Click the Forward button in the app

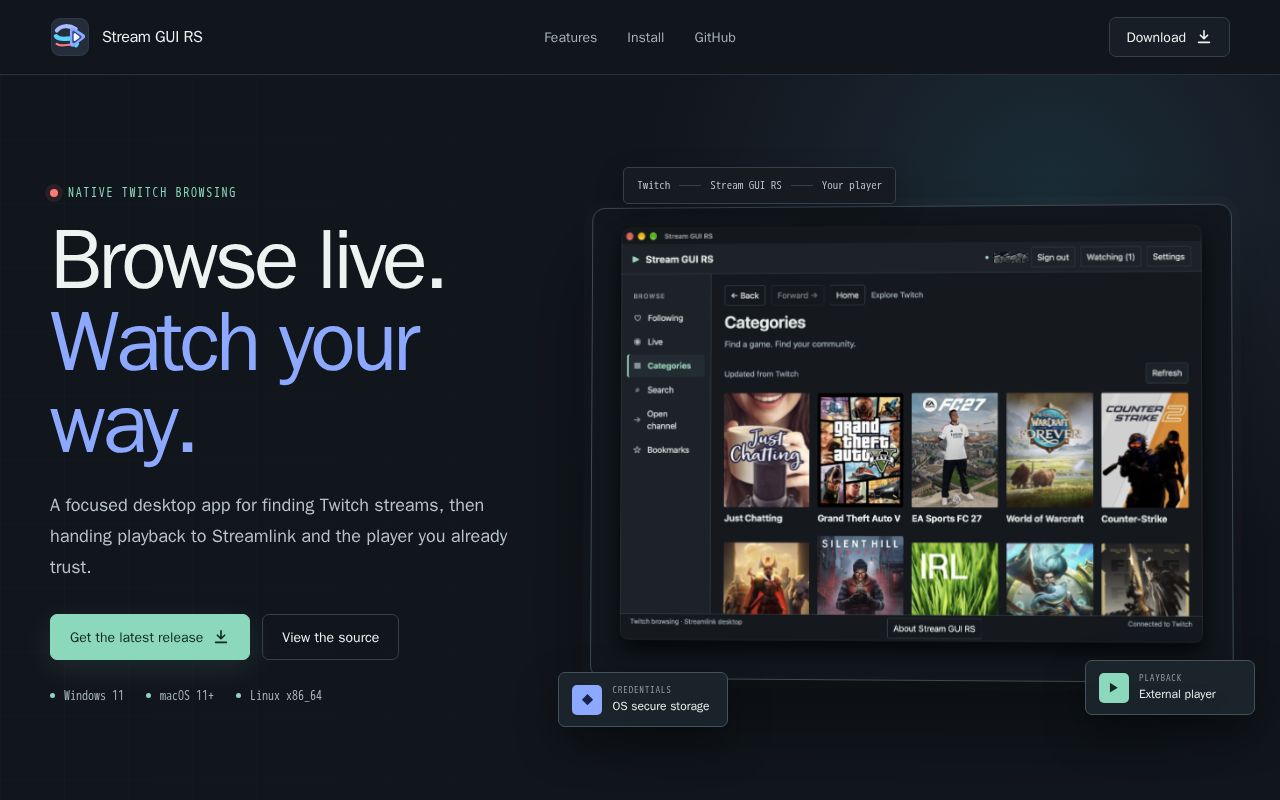797,295
